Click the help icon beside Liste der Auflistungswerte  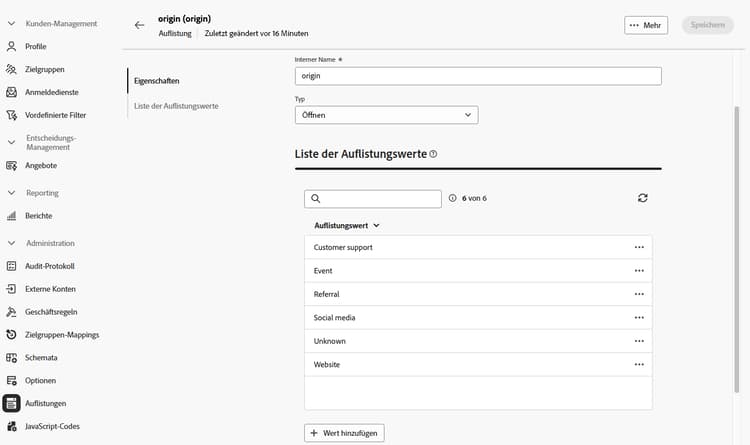click(433, 155)
